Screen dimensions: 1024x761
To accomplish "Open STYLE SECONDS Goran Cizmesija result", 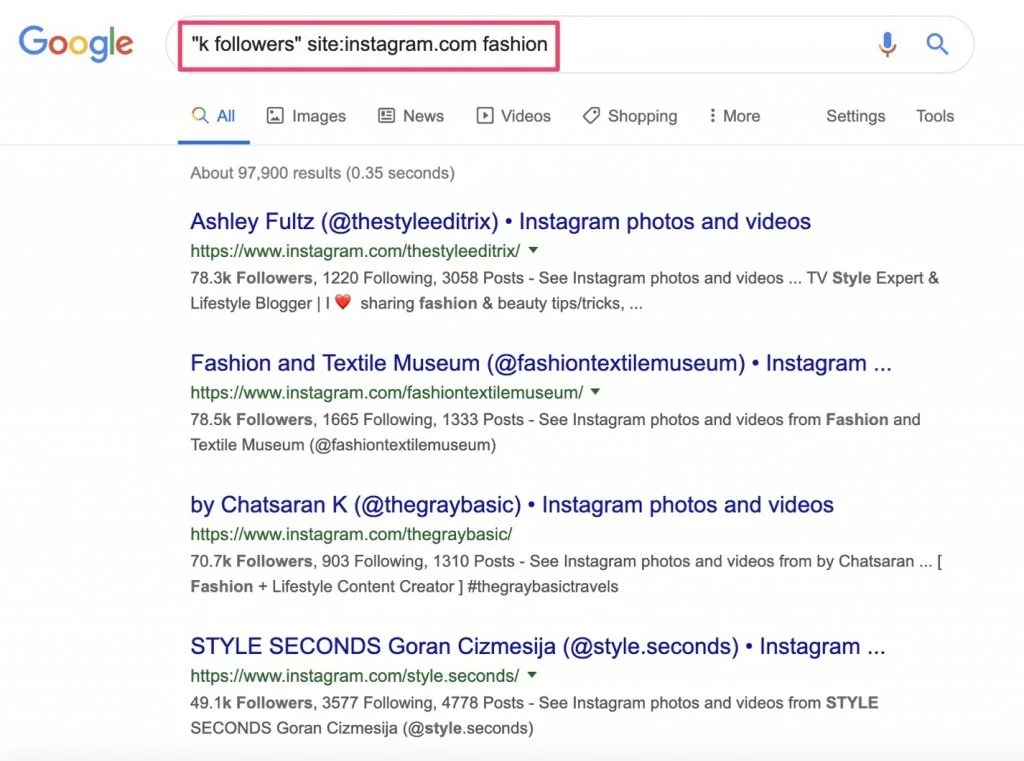I will 537,647.
